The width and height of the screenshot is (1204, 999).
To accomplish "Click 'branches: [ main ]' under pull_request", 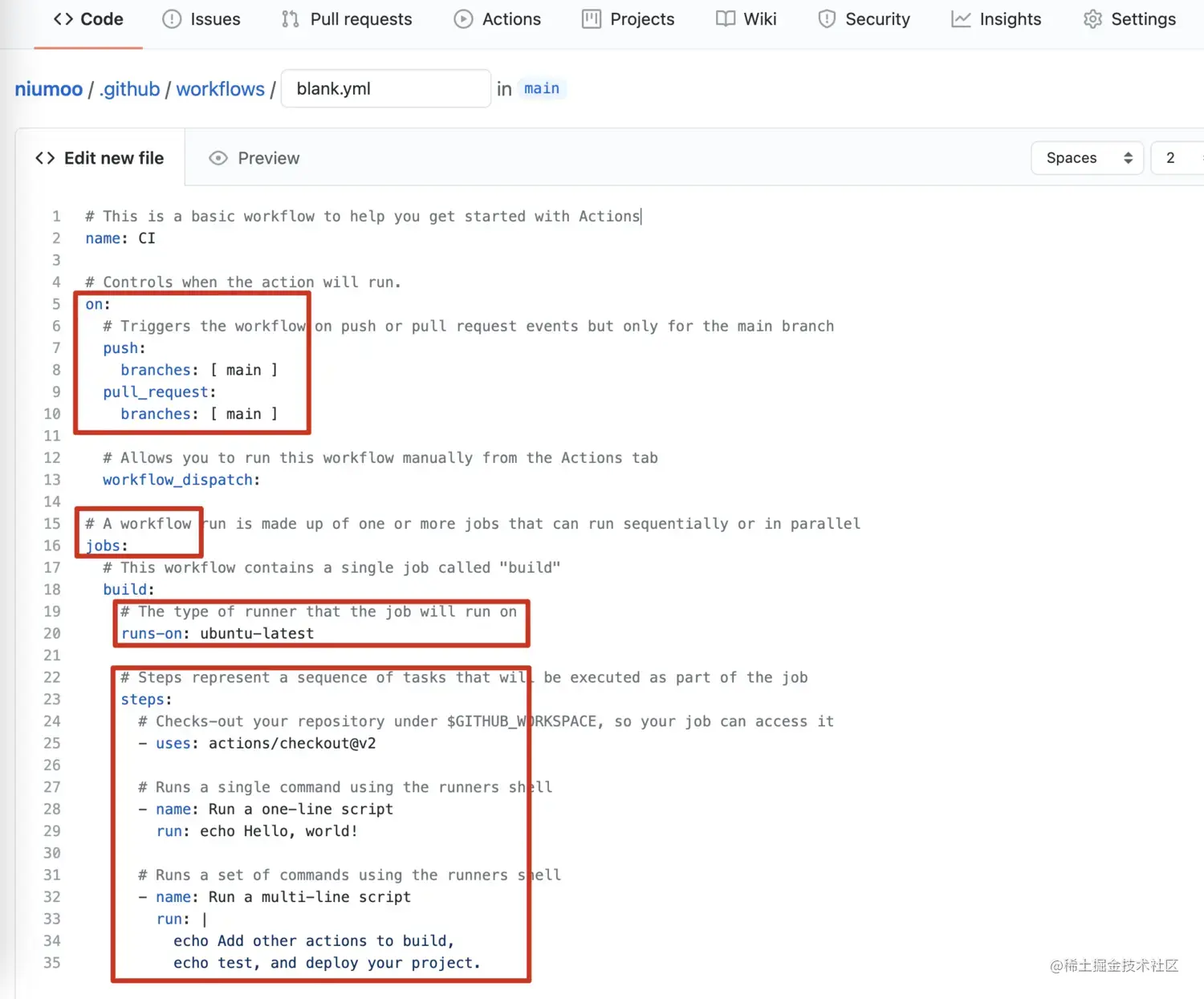I will click(199, 414).
